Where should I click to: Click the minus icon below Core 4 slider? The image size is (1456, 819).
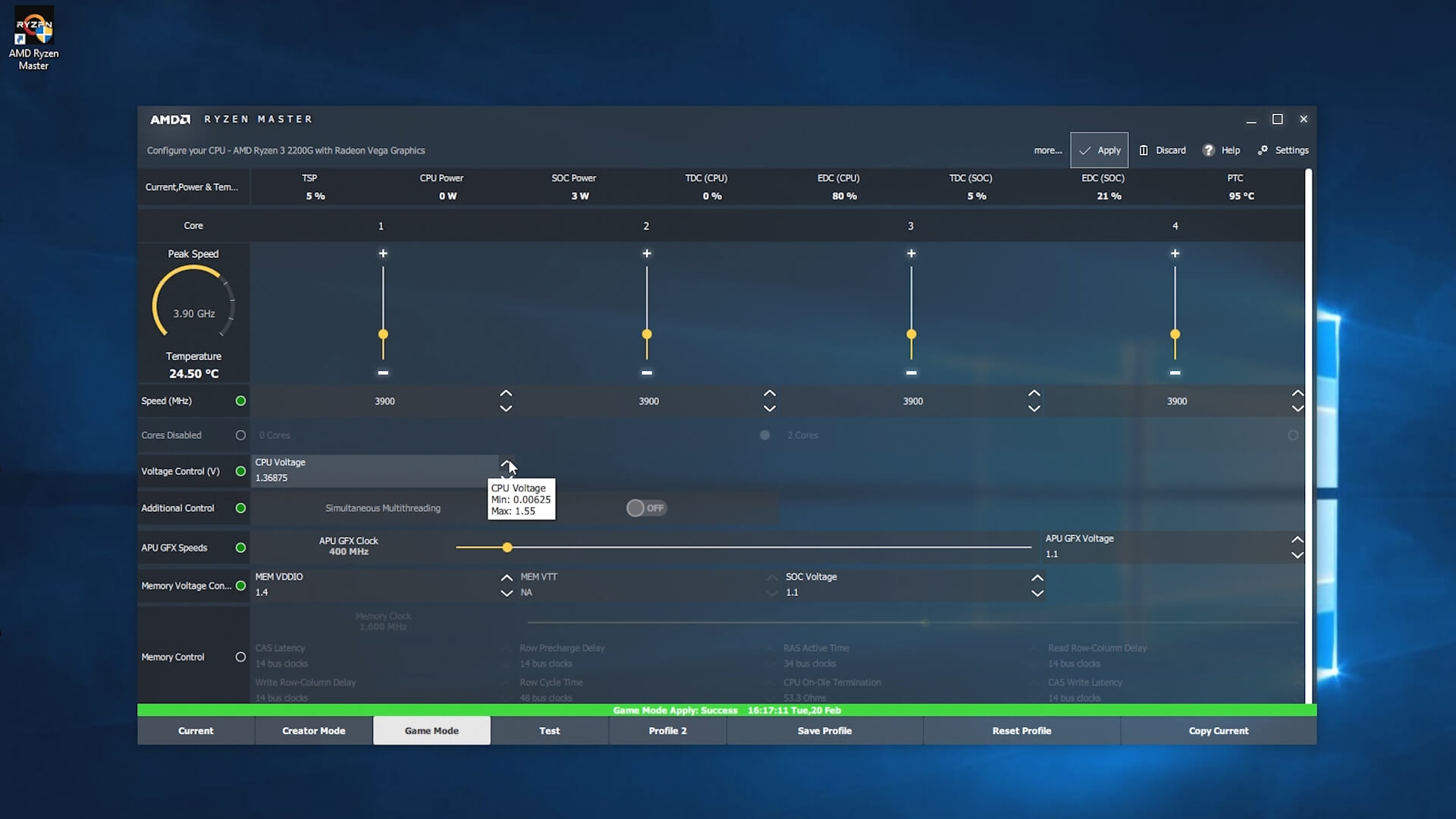(x=1175, y=372)
